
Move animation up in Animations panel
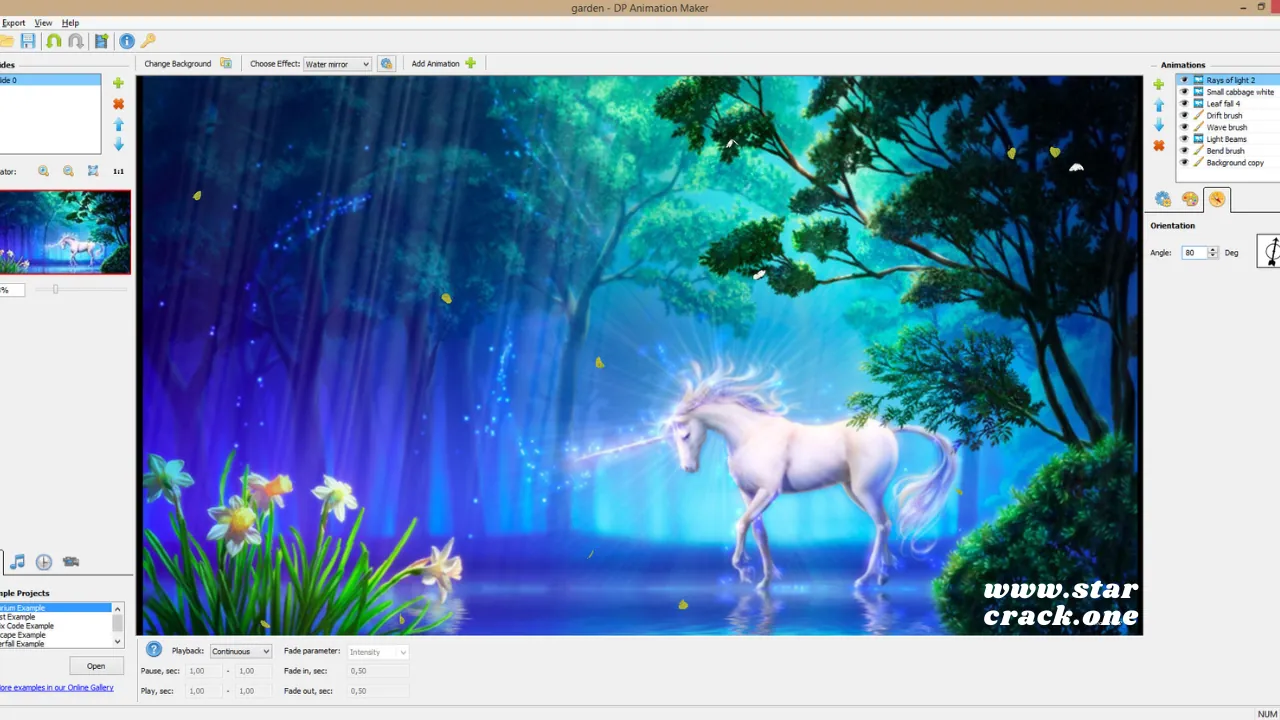(x=1159, y=104)
